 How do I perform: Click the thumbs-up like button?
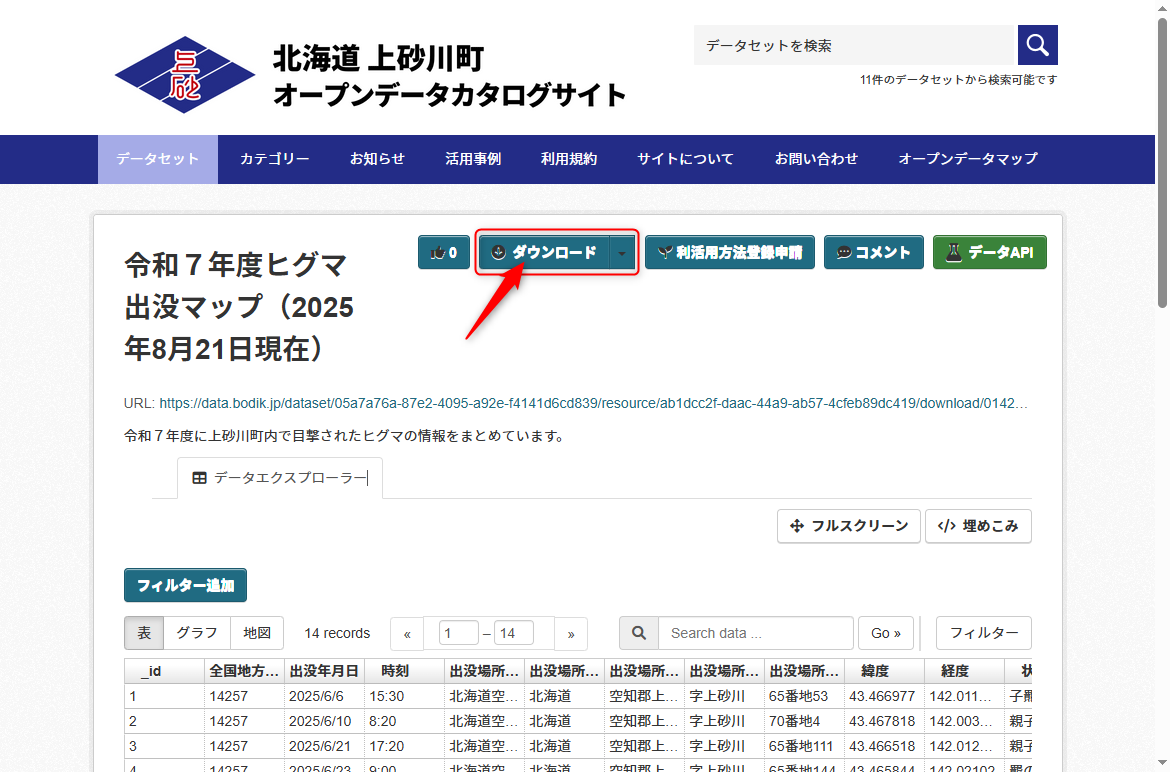443,253
